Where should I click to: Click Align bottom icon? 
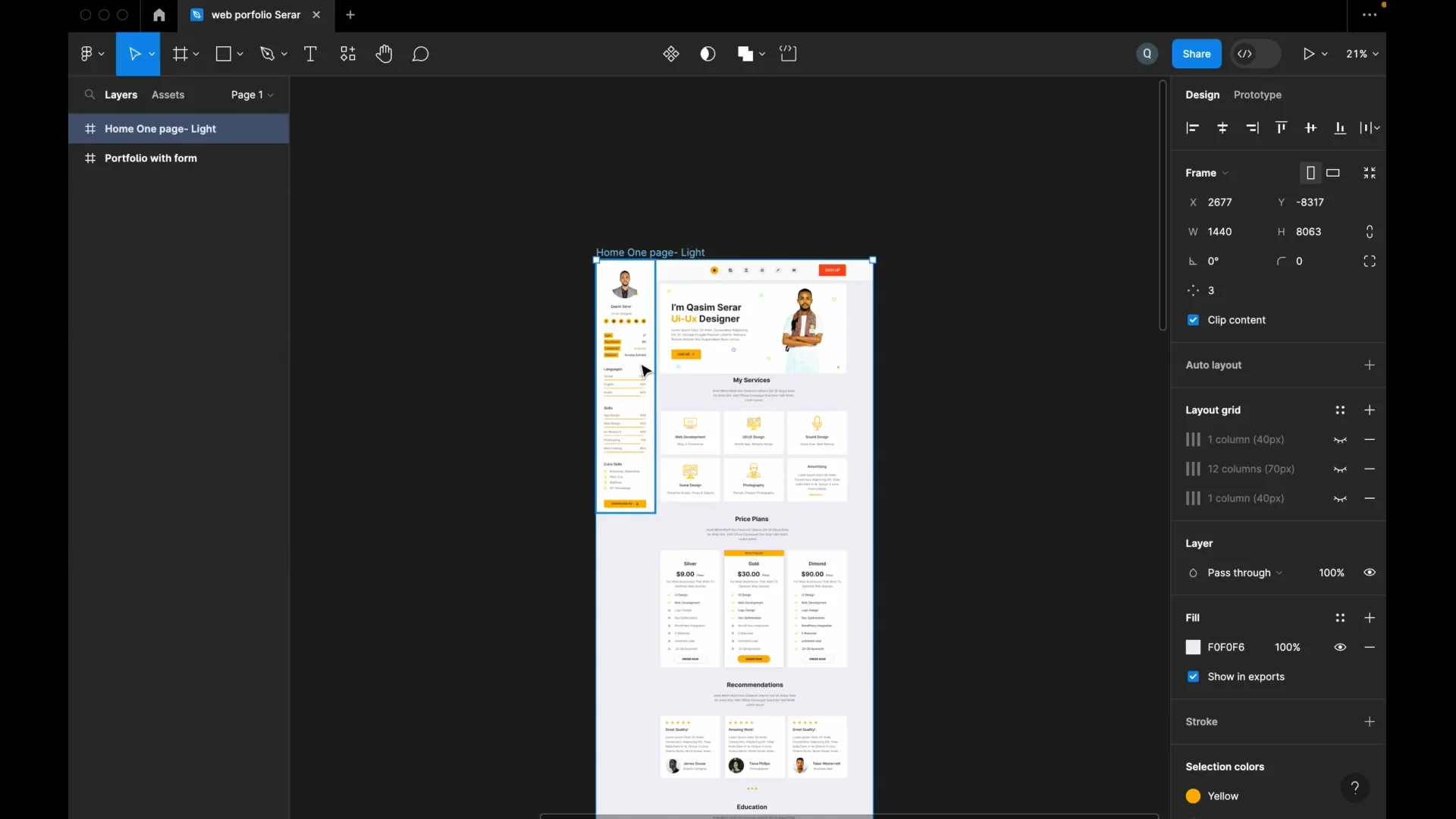(x=1340, y=128)
